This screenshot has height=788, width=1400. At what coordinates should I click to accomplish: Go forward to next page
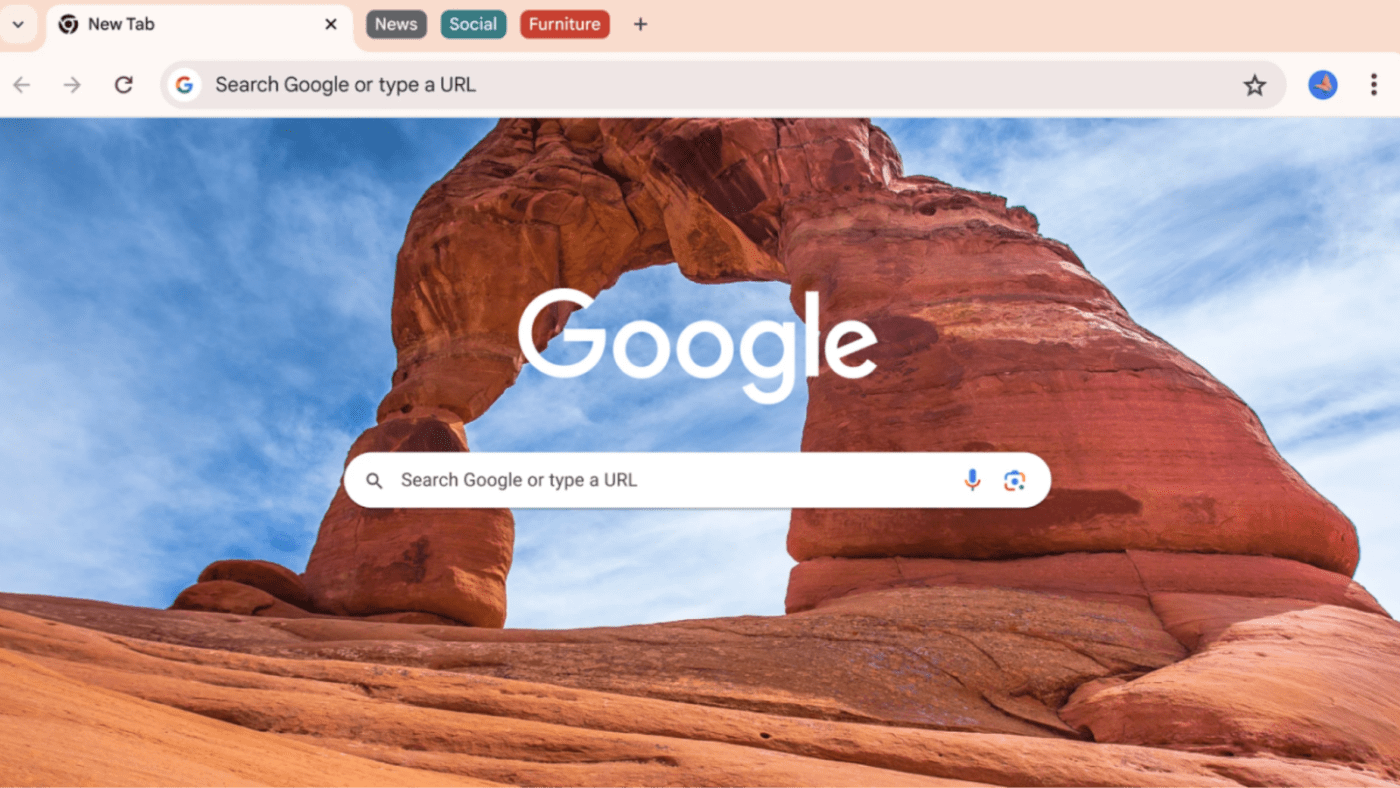(x=72, y=85)
